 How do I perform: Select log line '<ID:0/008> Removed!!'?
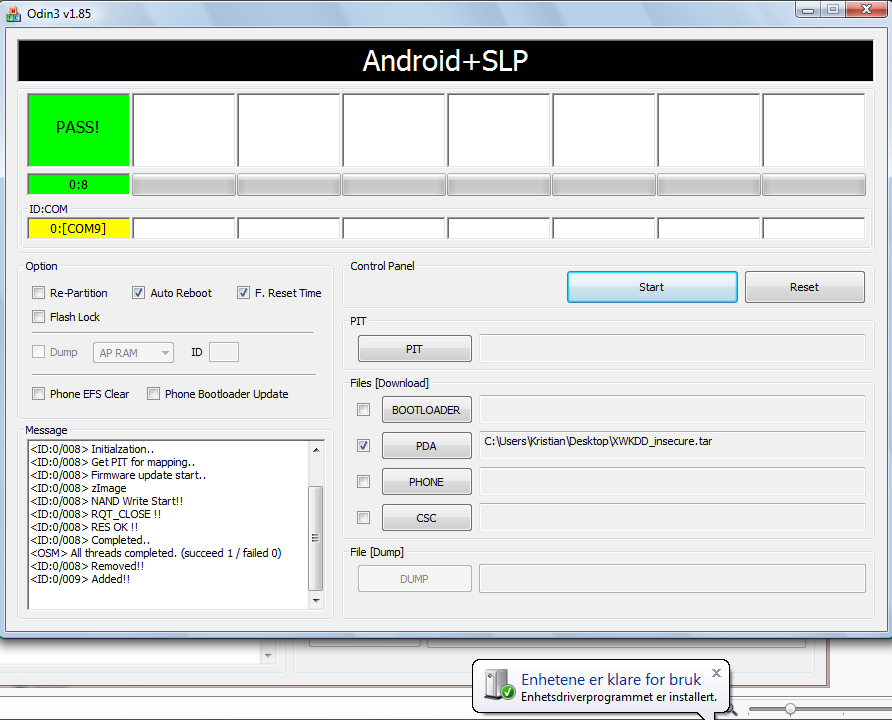87,566
